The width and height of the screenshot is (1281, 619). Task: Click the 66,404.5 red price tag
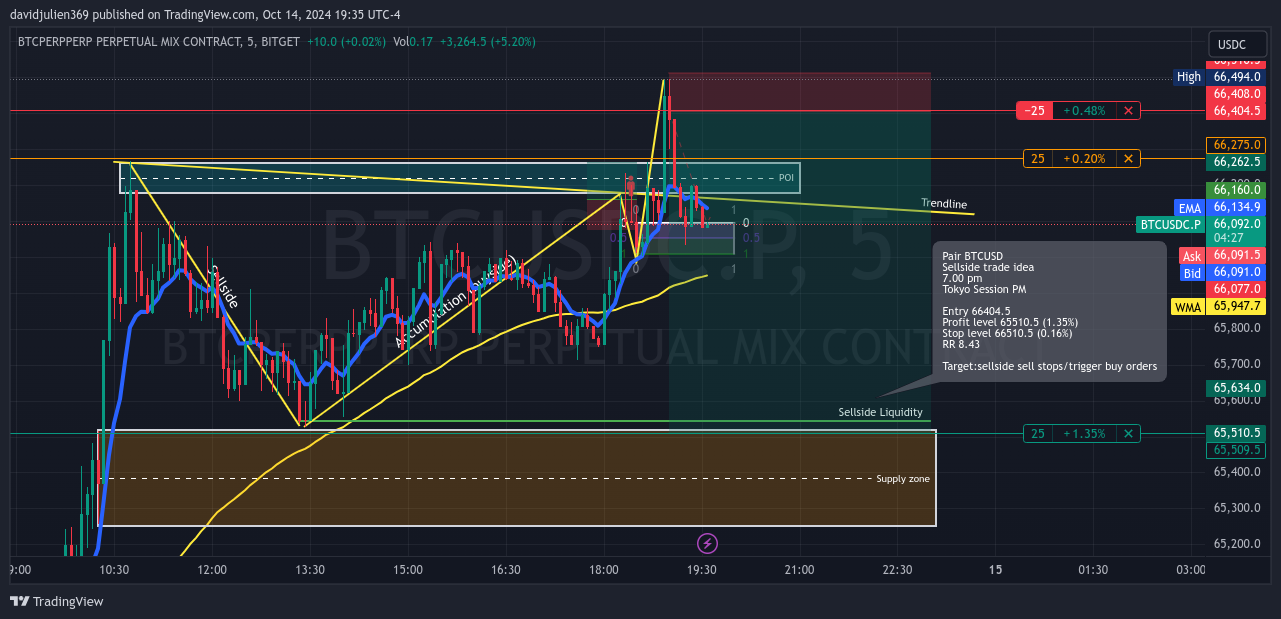tap(1237, 110)
